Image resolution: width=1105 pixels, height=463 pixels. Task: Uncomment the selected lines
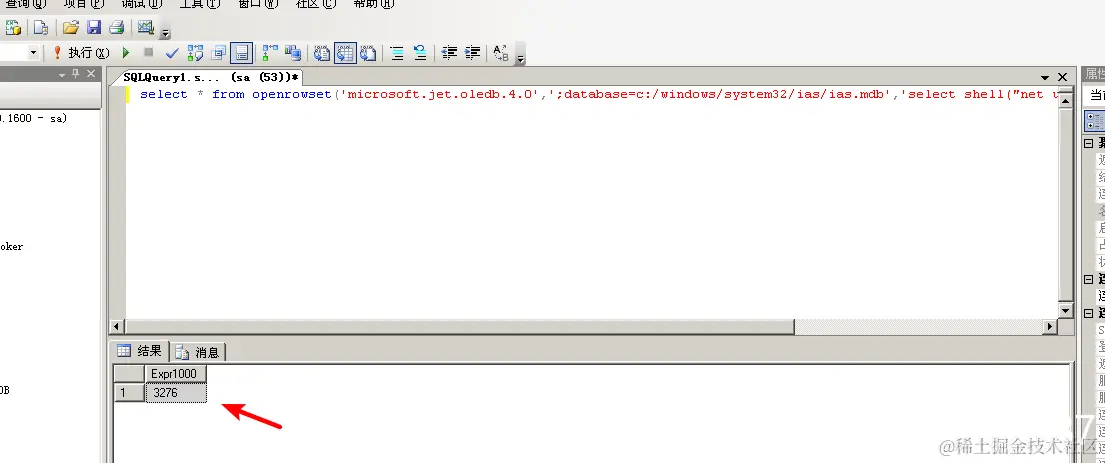pos(420,53)
